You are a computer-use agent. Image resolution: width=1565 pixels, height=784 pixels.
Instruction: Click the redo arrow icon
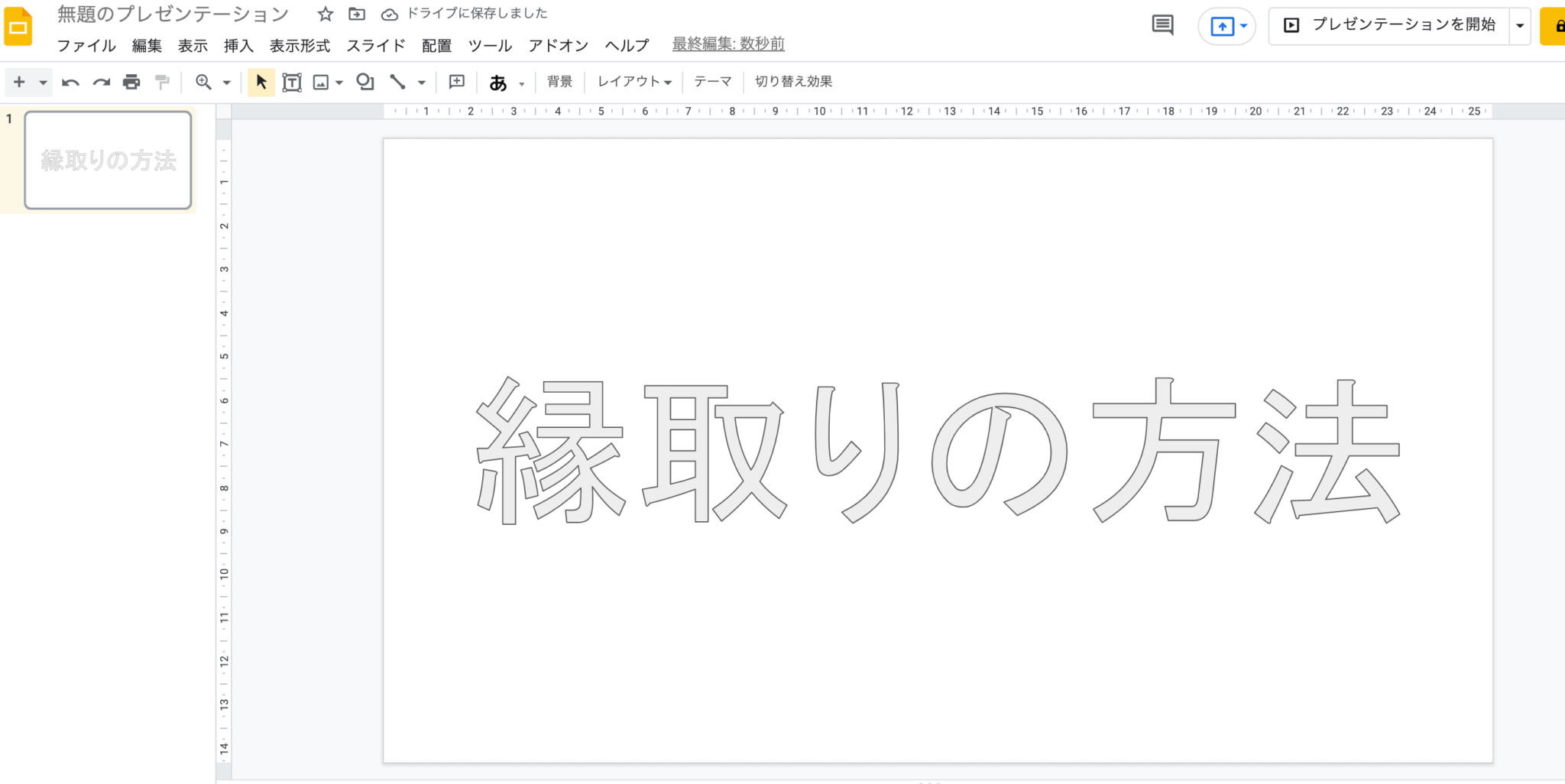pyautogui.click(x=102, y=83)
